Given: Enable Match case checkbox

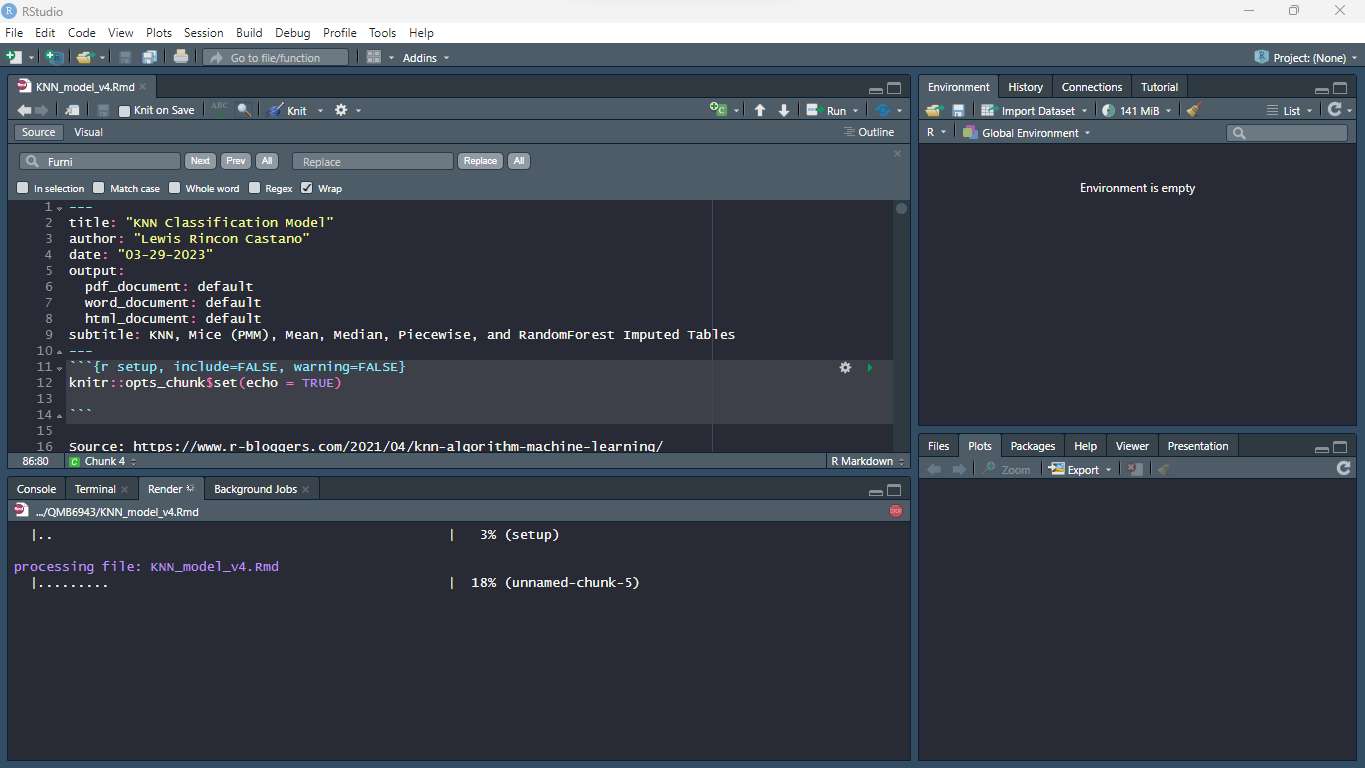Looking at the screenshot, I should 99,188.
